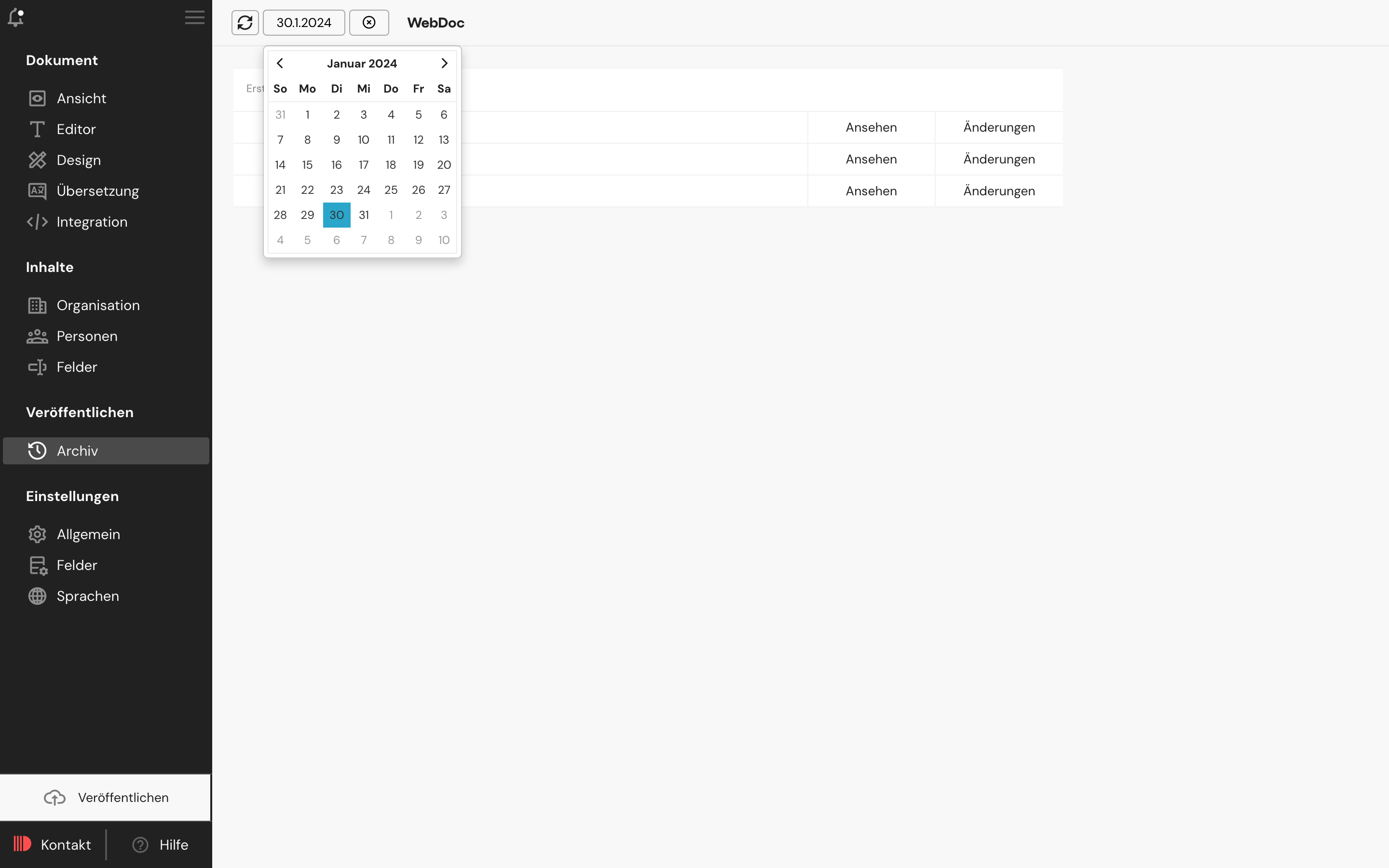Screen dimensions: 1389x868
Task: Select the Ansicht view icon
Action: (37, 98)
